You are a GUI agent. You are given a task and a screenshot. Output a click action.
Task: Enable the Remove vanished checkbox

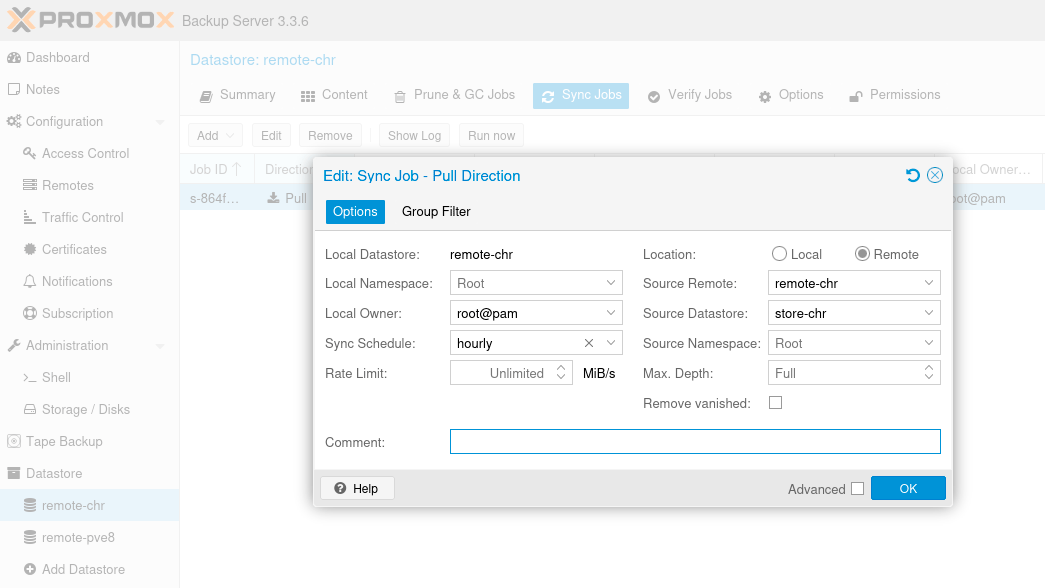(775, 403)
